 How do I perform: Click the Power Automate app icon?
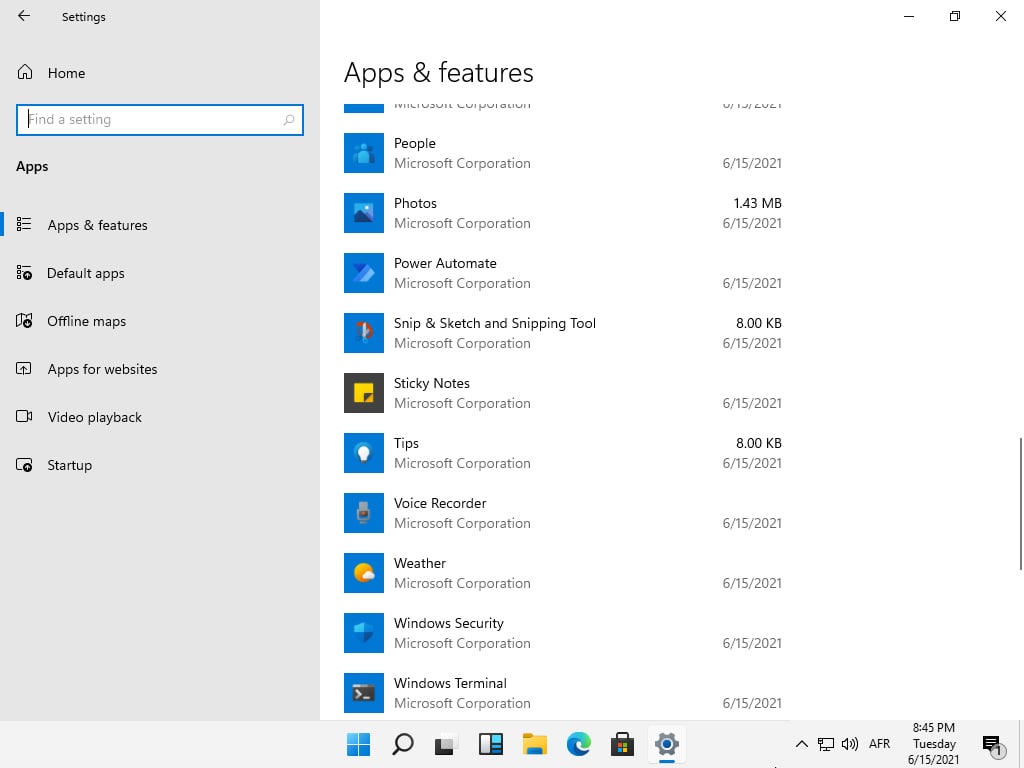pos(364,273)
